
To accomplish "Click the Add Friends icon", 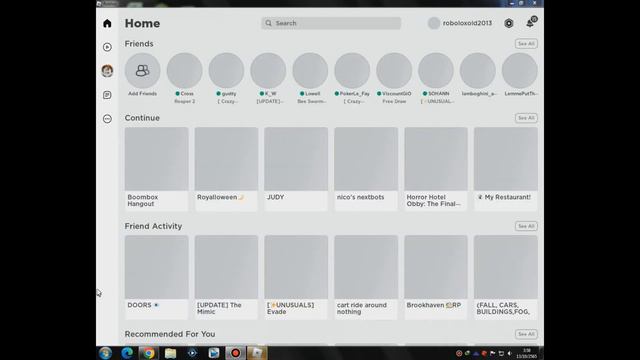I will click(142, 71).
